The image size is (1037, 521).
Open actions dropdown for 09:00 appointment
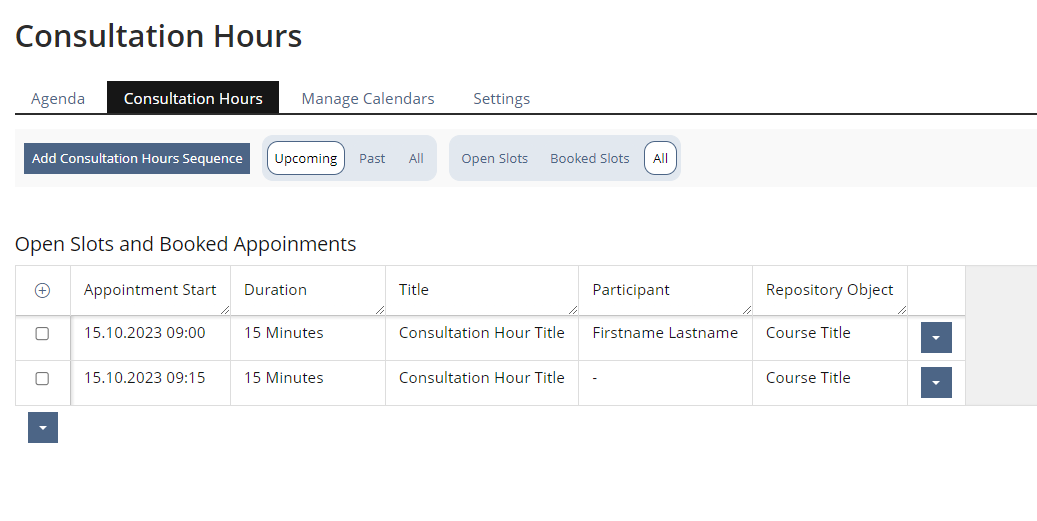point(935,338)
